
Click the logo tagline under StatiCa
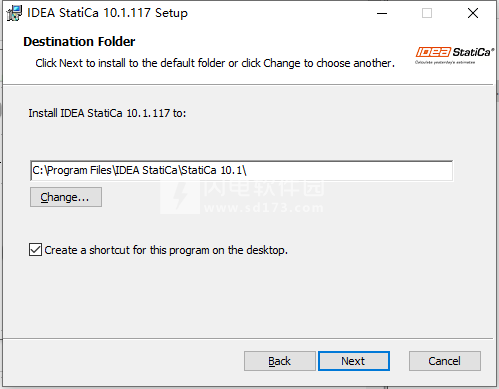(445, 62)
